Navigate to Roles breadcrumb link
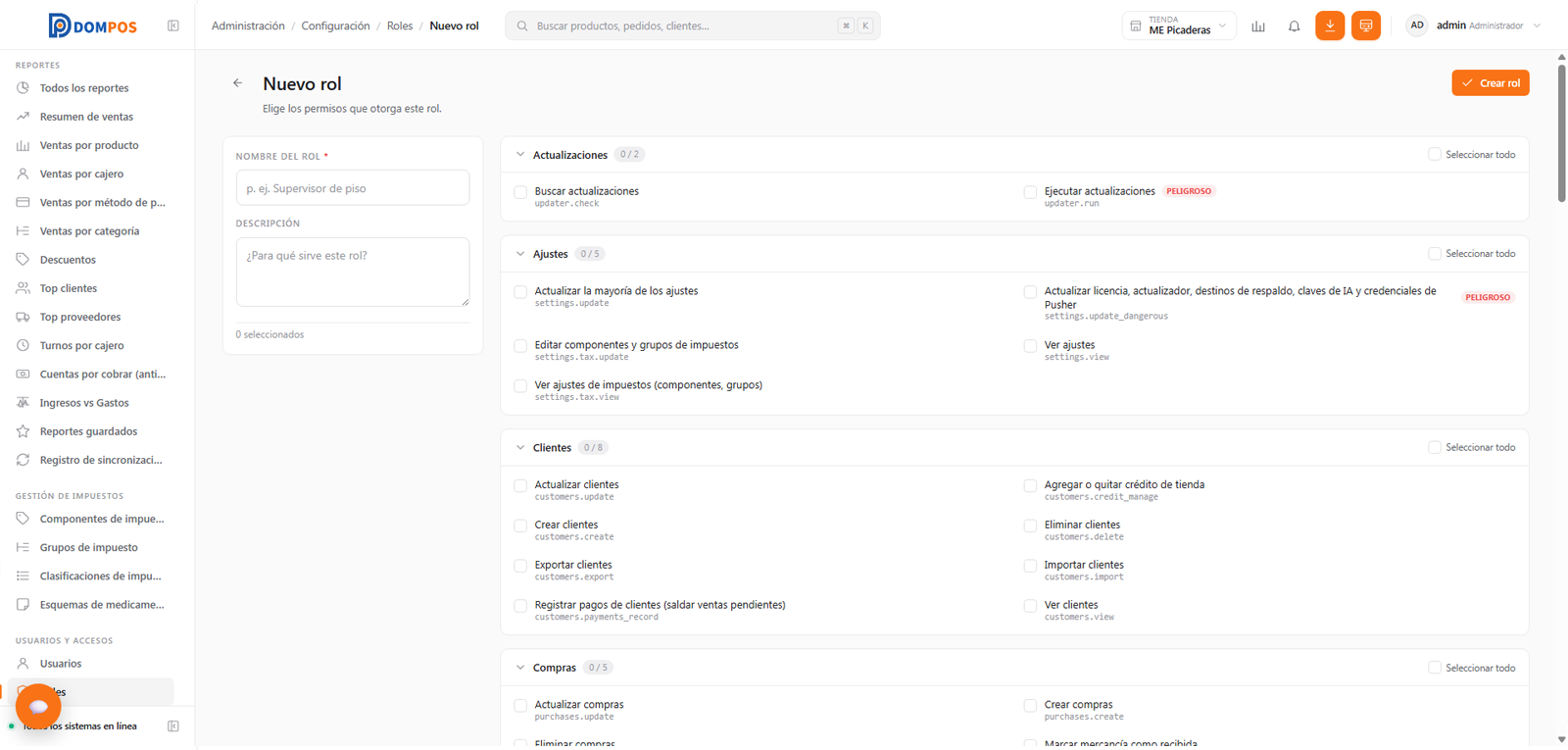1568x750 pixels. (x=400, y=26)
